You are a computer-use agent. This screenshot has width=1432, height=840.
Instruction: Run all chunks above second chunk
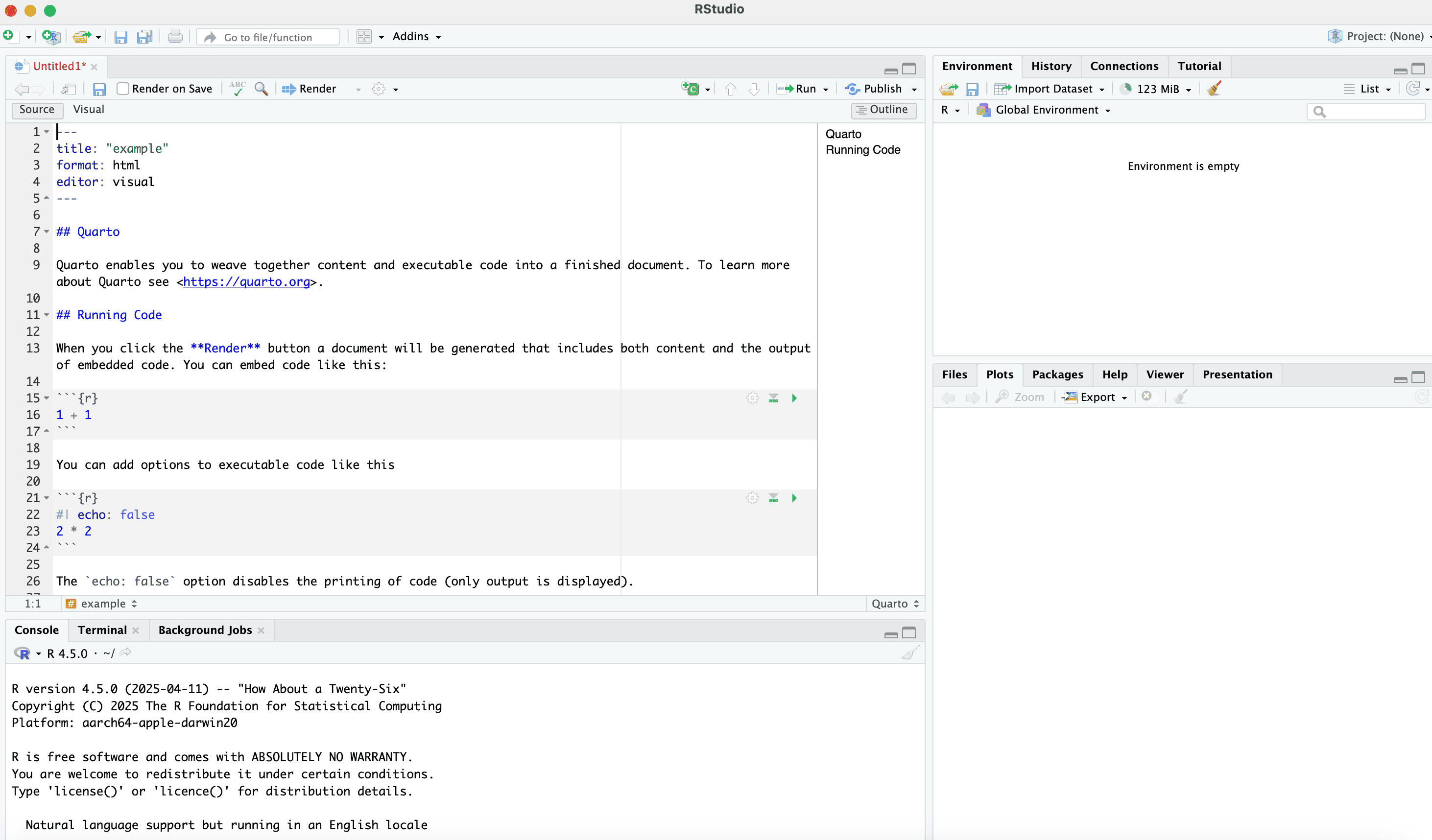click(x=773, y=498)
